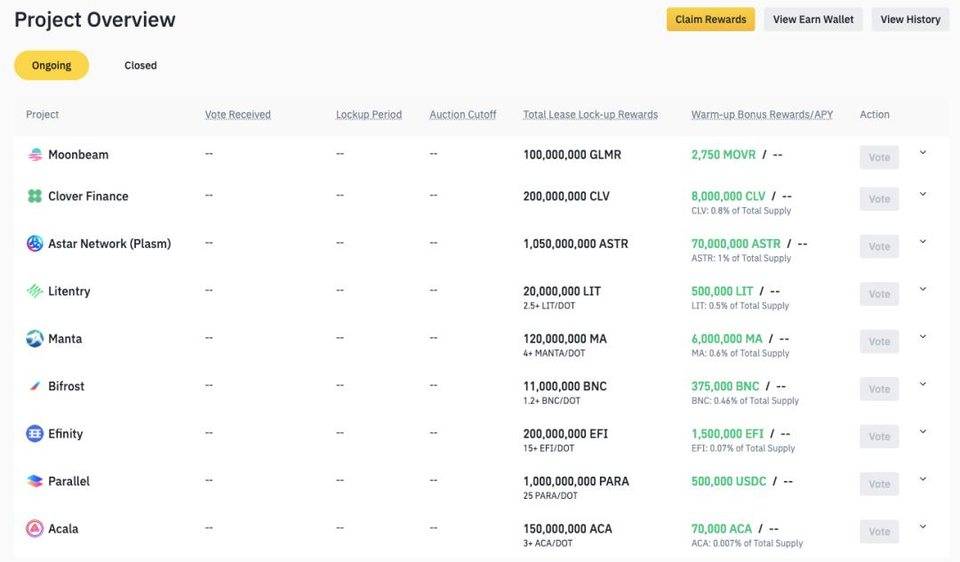This screenshot has width=960, height=562.
Task: Click the Parallel project name
Action: (x=69, y=481)
